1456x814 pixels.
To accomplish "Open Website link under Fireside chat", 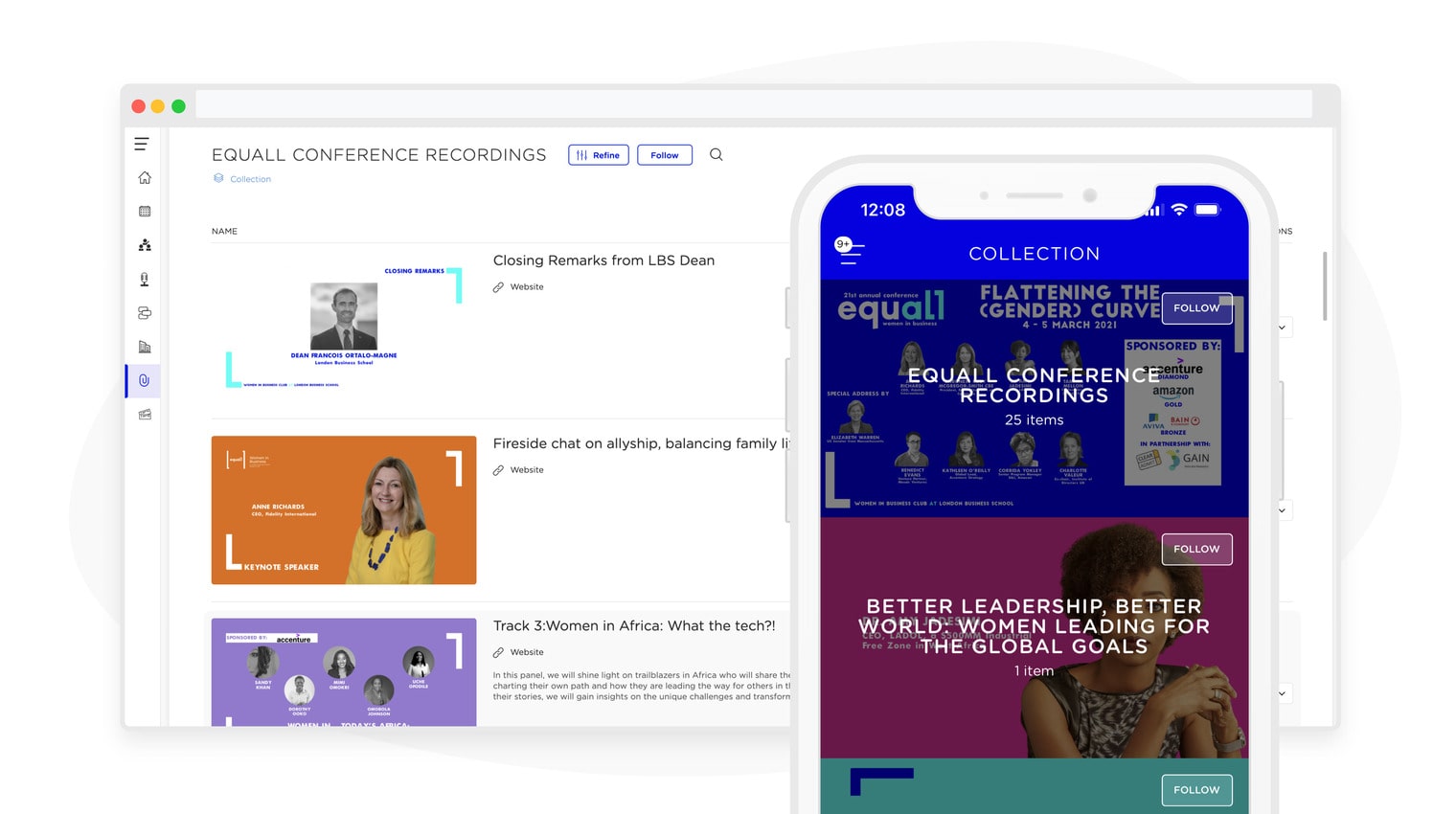I will (x=527, y=470).
